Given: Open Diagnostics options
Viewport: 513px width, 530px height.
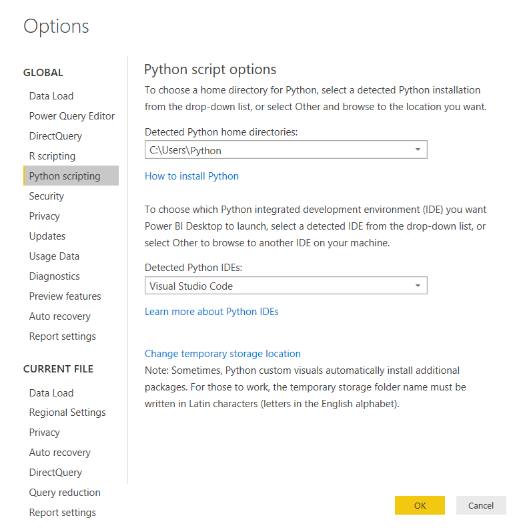Looking at the screenshot, I should point(54,276).
